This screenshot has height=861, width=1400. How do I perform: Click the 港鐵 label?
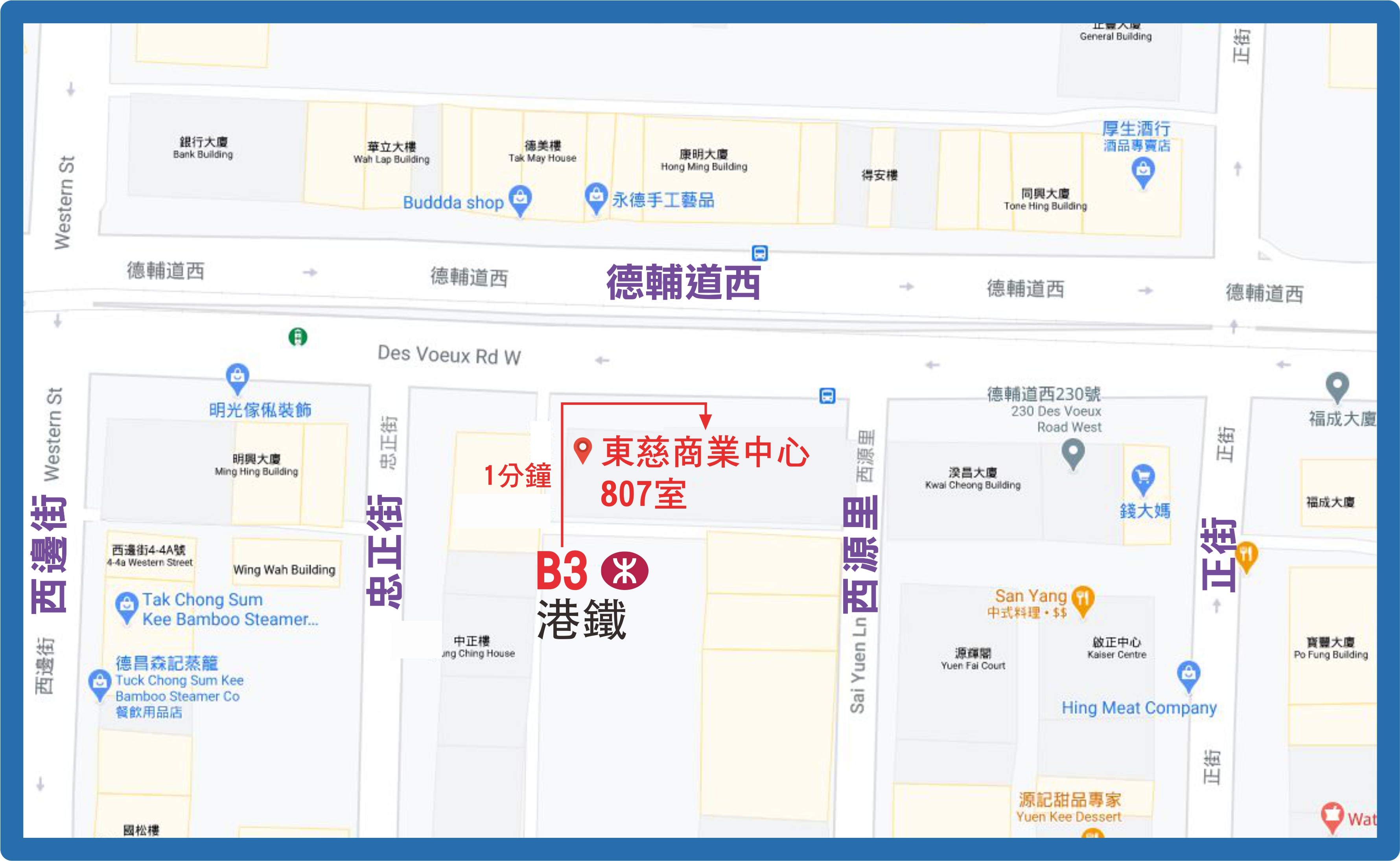[581, 619]
